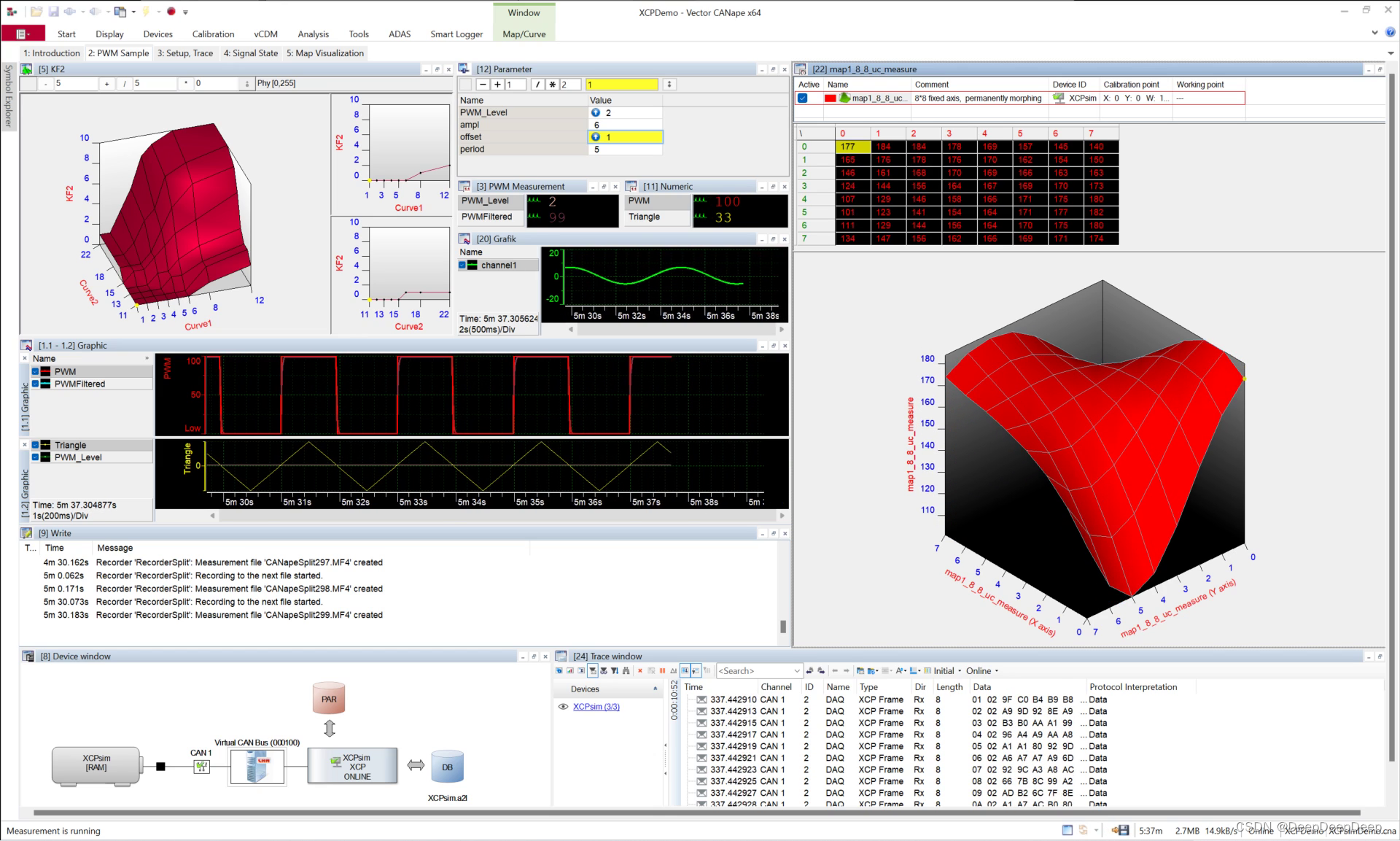Screen dimensions: 1400x841
Task: Click the Virtual CAN Bus device icon
Action: [x=257, y=767]
